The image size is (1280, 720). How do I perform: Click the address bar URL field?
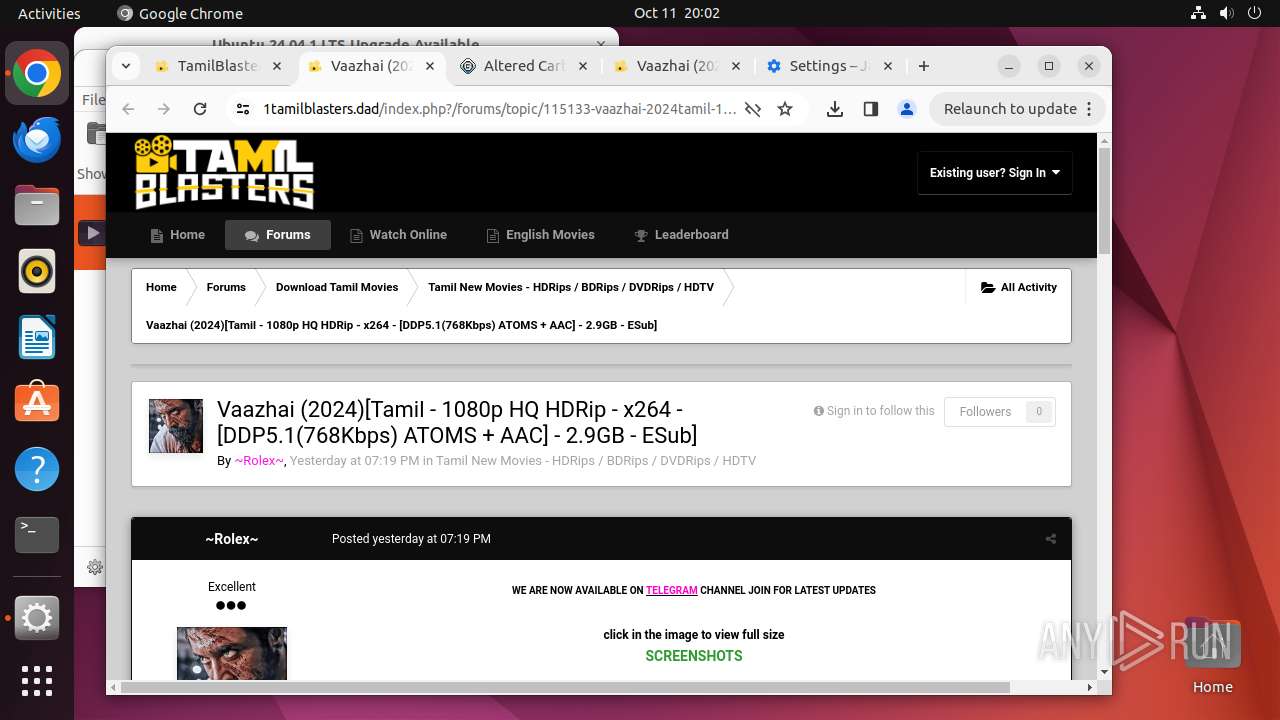tap(499, 109)
